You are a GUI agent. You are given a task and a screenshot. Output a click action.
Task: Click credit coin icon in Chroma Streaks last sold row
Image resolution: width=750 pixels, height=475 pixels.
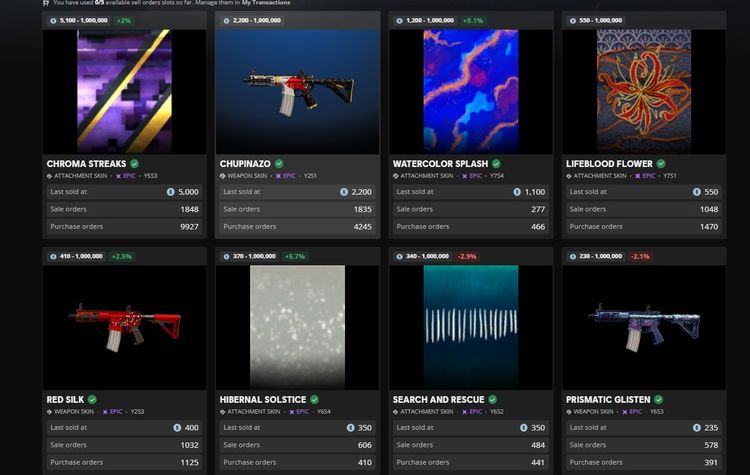[x=169, y=192]
